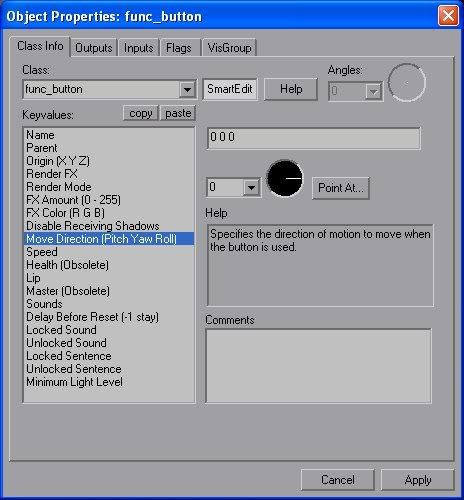Close the Object Properties dialog
Screen dimensions: 464x500
tap(448, 16)
